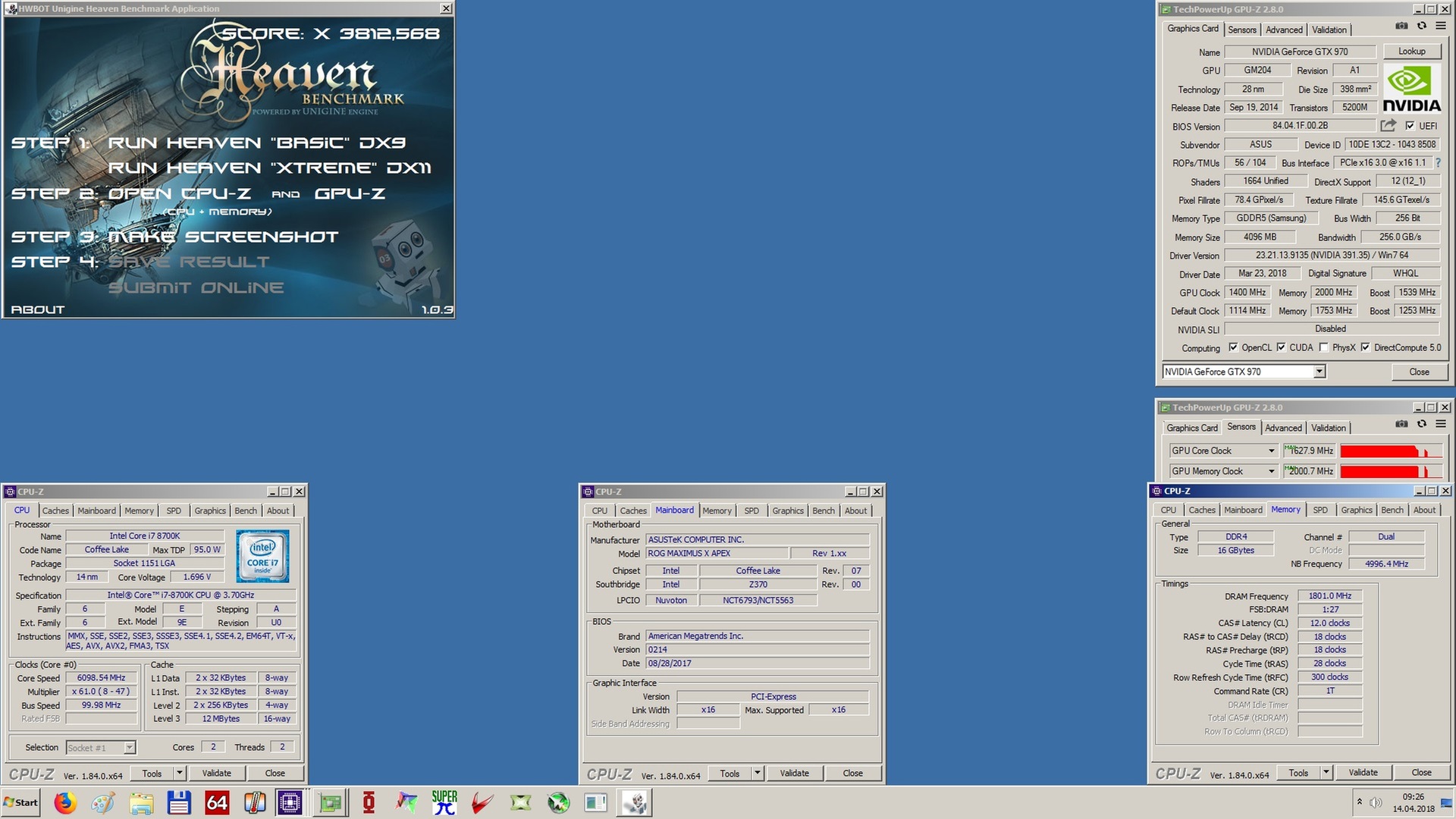Switch to CPU-Z via purple chip taskbar icon
Screen dimensions: 1456x819
point(290,802)
